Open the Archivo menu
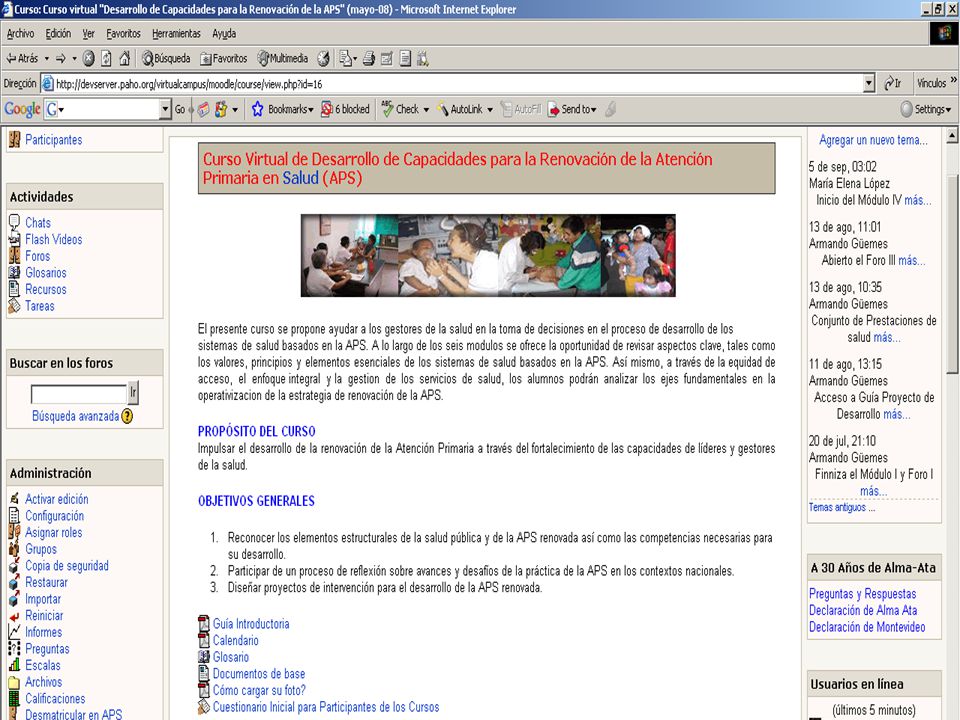The width and height of the screenshot is (960, 720). [x=20, y=34]
